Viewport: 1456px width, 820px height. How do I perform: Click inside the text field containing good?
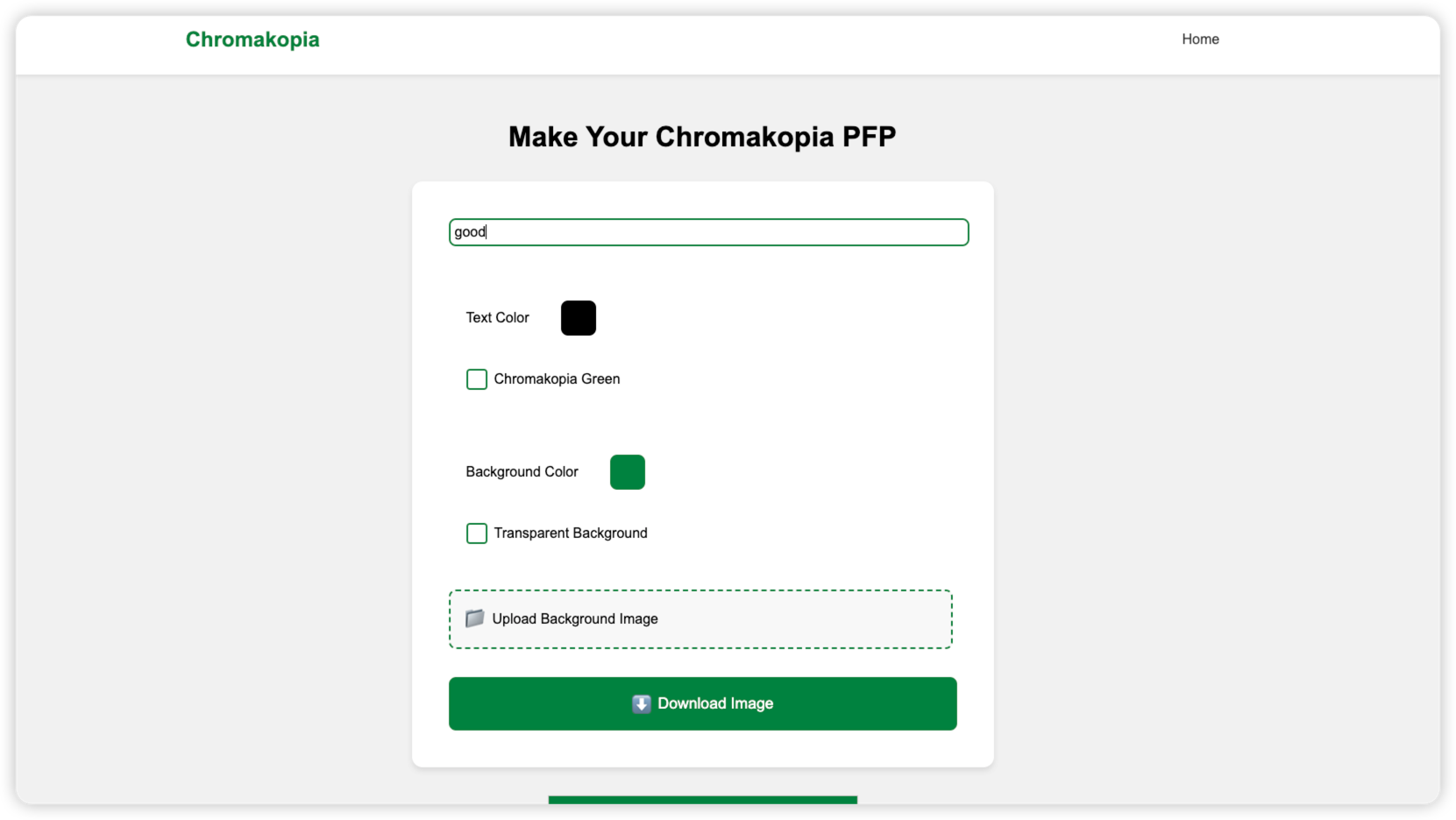708,232
